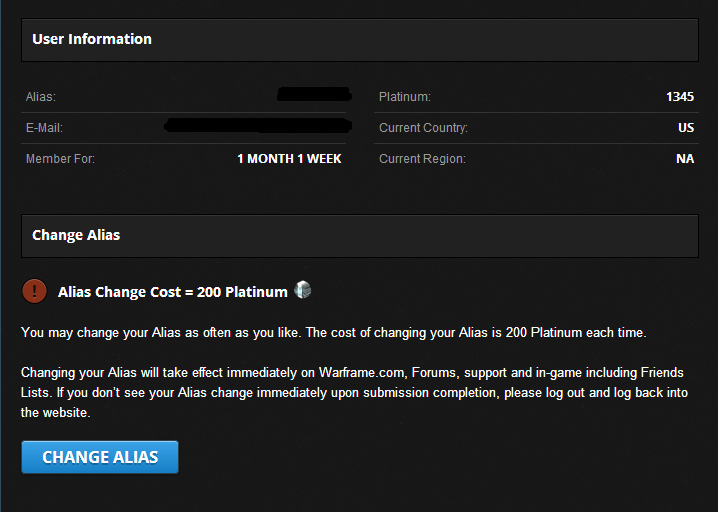Image resolution: width=718 pixels, height=512 pixels.
Task: Click the CHANGE ALIAS button
Action: [x=100, y=457]
